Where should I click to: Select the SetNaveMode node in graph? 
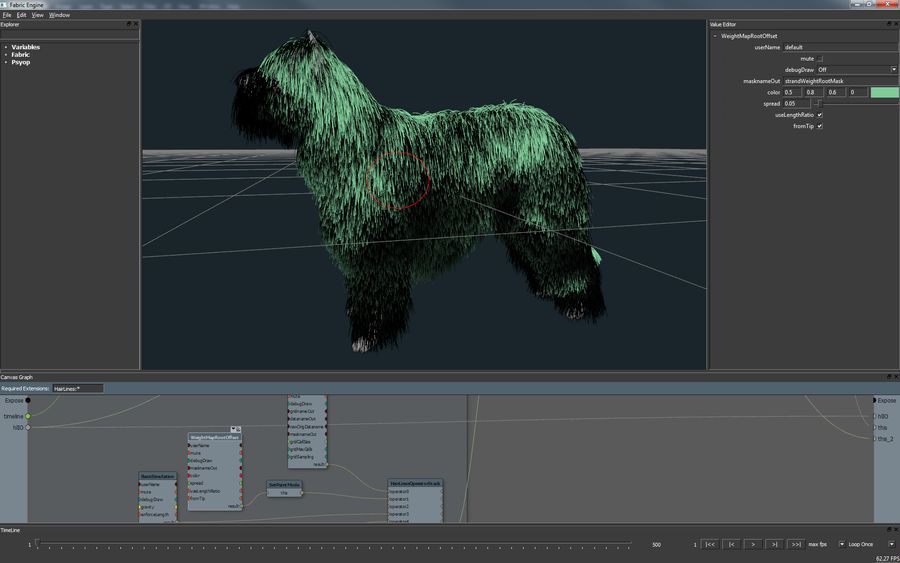284,484
